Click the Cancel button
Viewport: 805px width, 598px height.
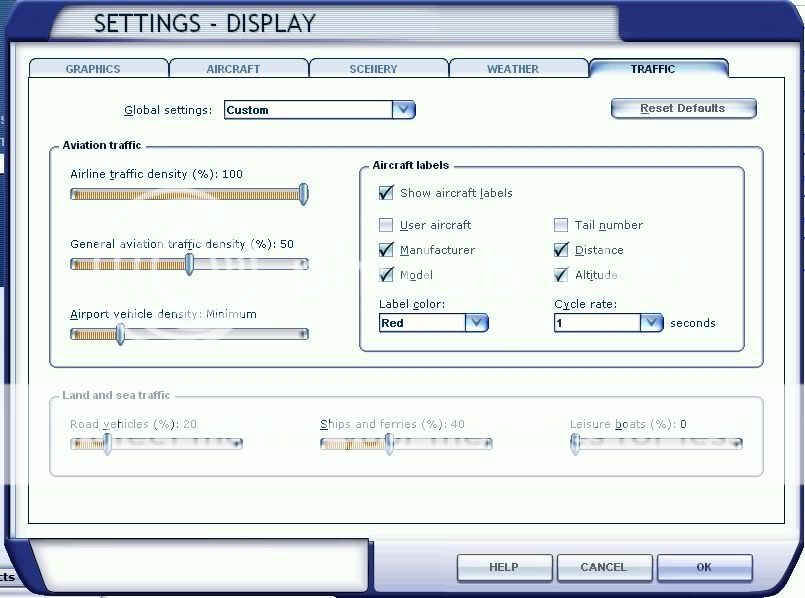[x=603, y=567]
